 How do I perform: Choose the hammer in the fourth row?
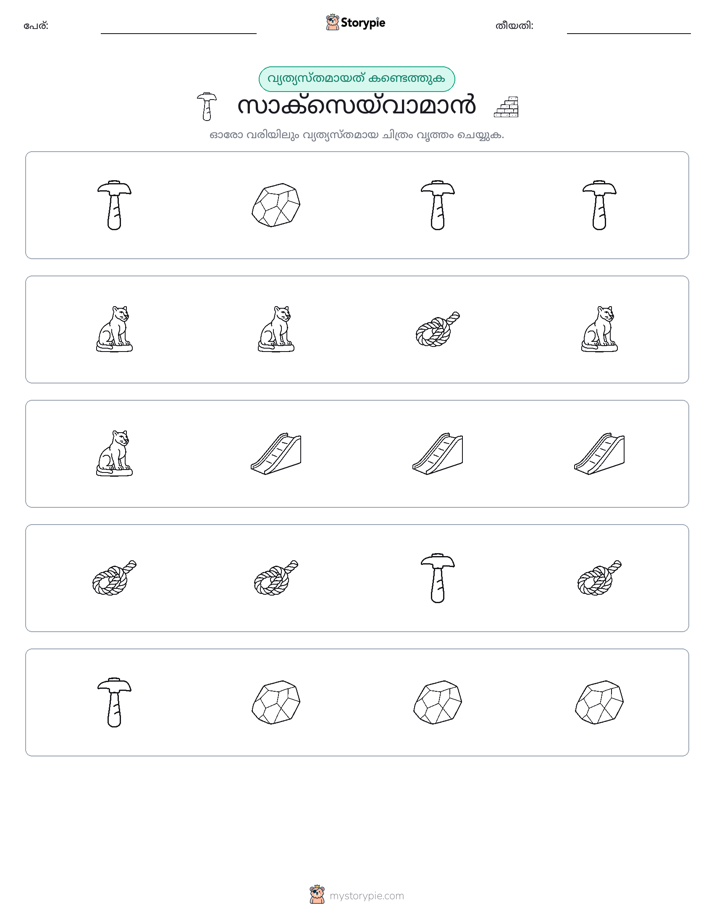(438, 578)
